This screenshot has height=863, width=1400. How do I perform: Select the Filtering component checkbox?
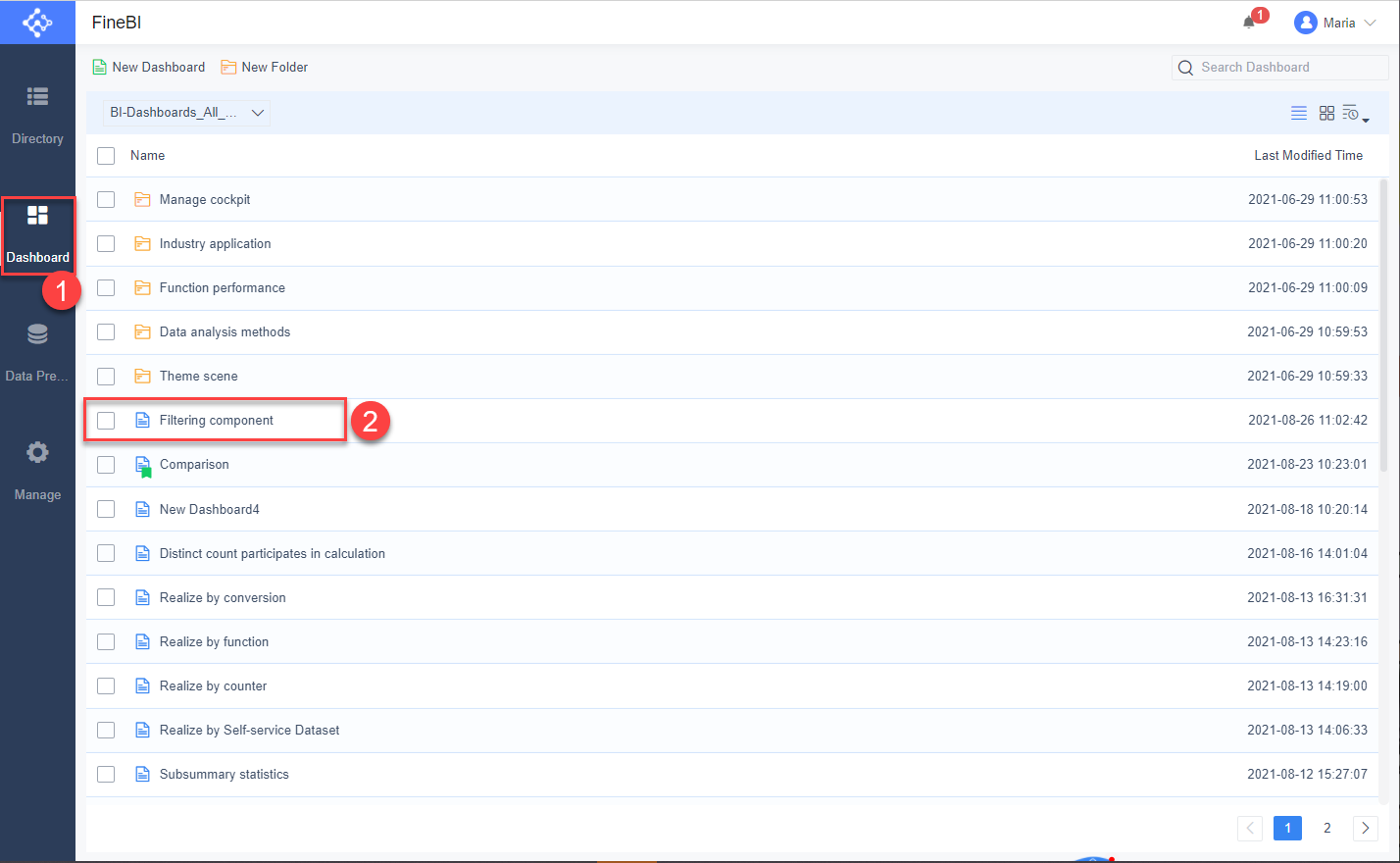click(x=106, y=420)
